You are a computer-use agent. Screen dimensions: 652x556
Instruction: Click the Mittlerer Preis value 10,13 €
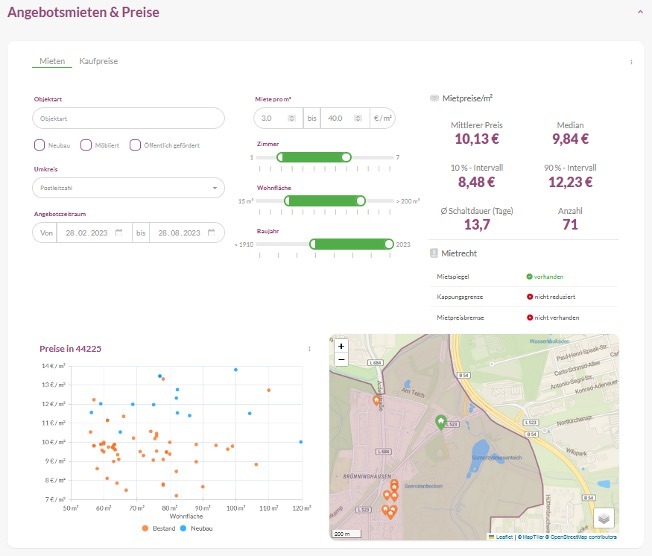(x=477, y=139)
